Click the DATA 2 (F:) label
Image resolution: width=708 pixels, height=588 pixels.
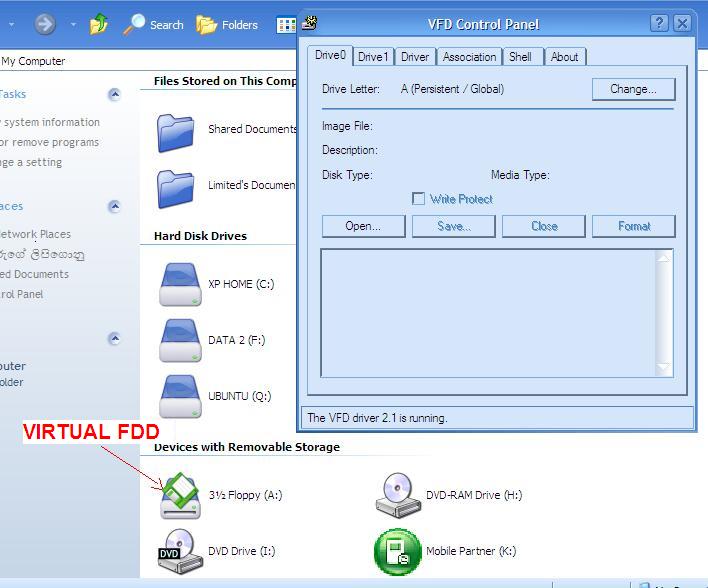click(x=237, y=340)
